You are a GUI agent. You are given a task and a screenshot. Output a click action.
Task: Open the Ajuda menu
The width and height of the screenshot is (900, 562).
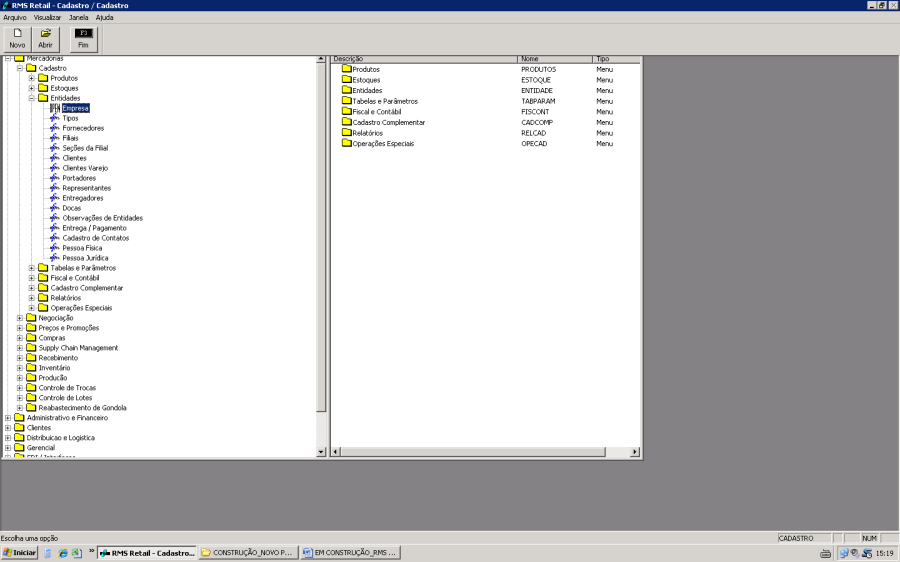[x=104, y=18]
